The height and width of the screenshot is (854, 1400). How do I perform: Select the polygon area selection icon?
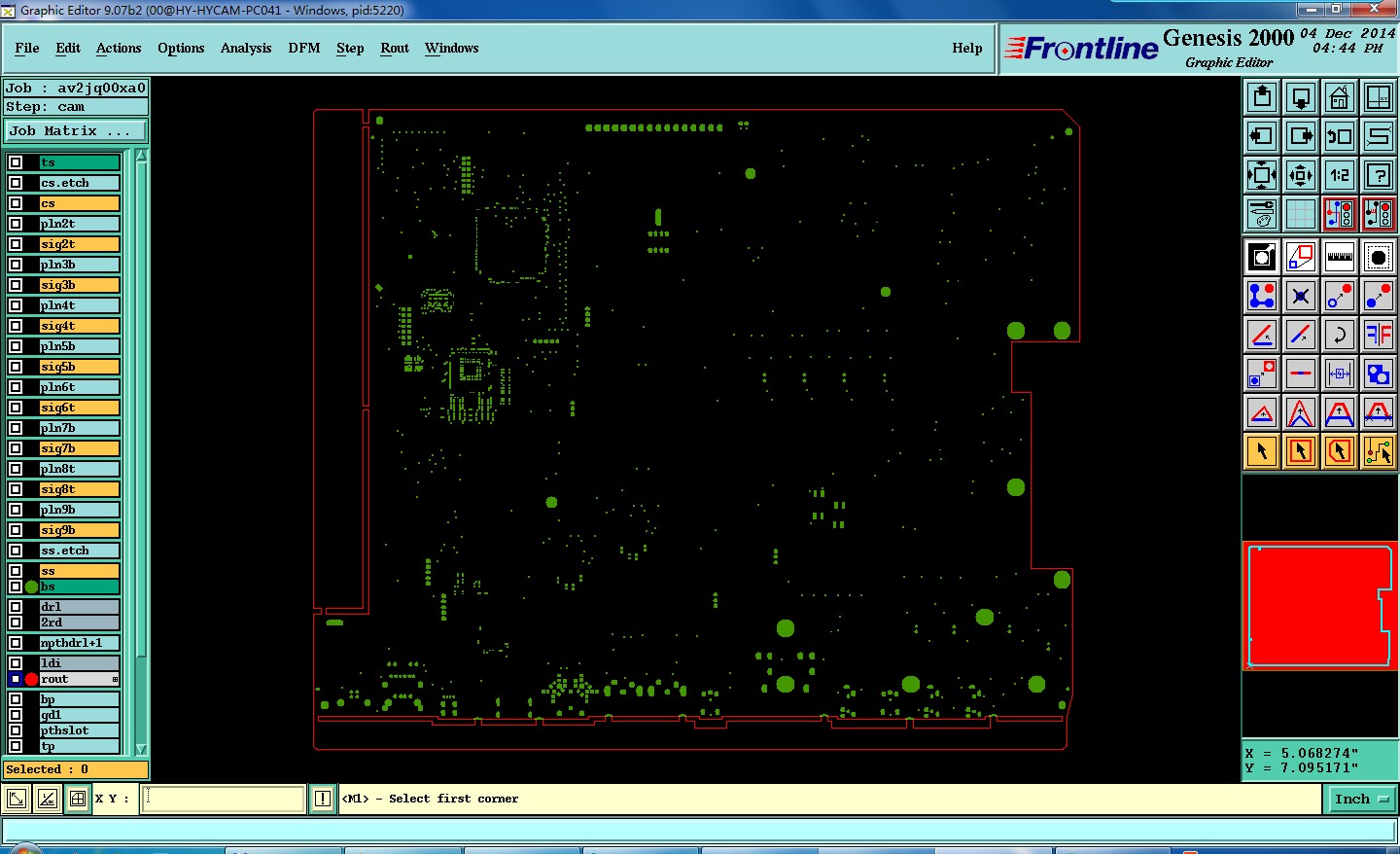1340,451
